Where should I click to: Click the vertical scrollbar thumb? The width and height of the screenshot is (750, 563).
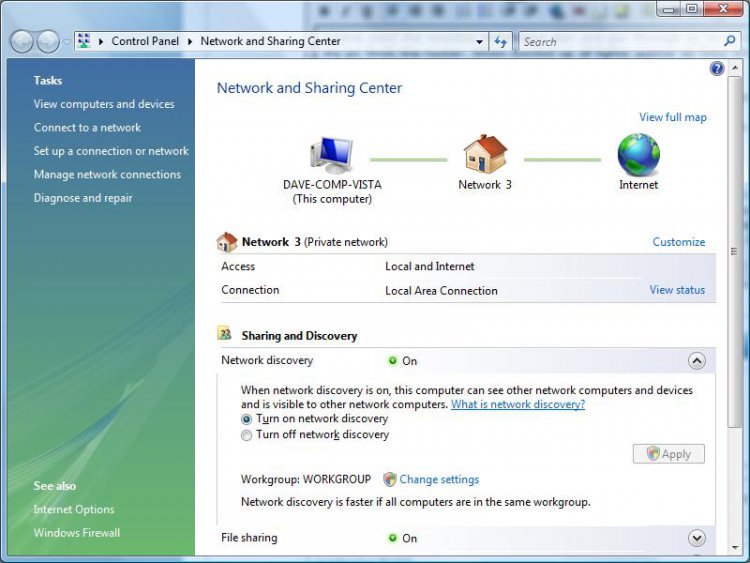[734, 252]
